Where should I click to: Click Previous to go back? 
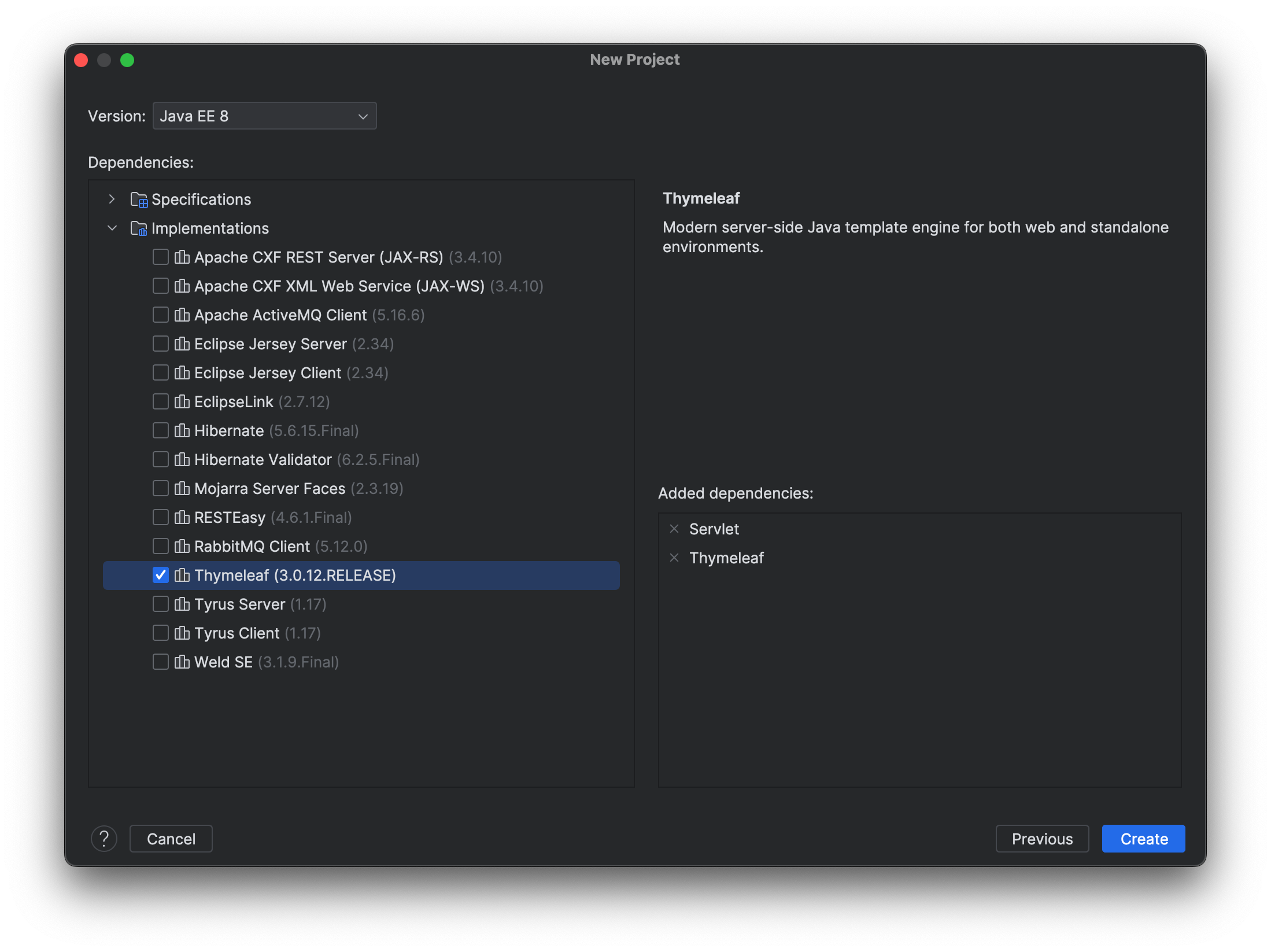tap(1041, 839)
